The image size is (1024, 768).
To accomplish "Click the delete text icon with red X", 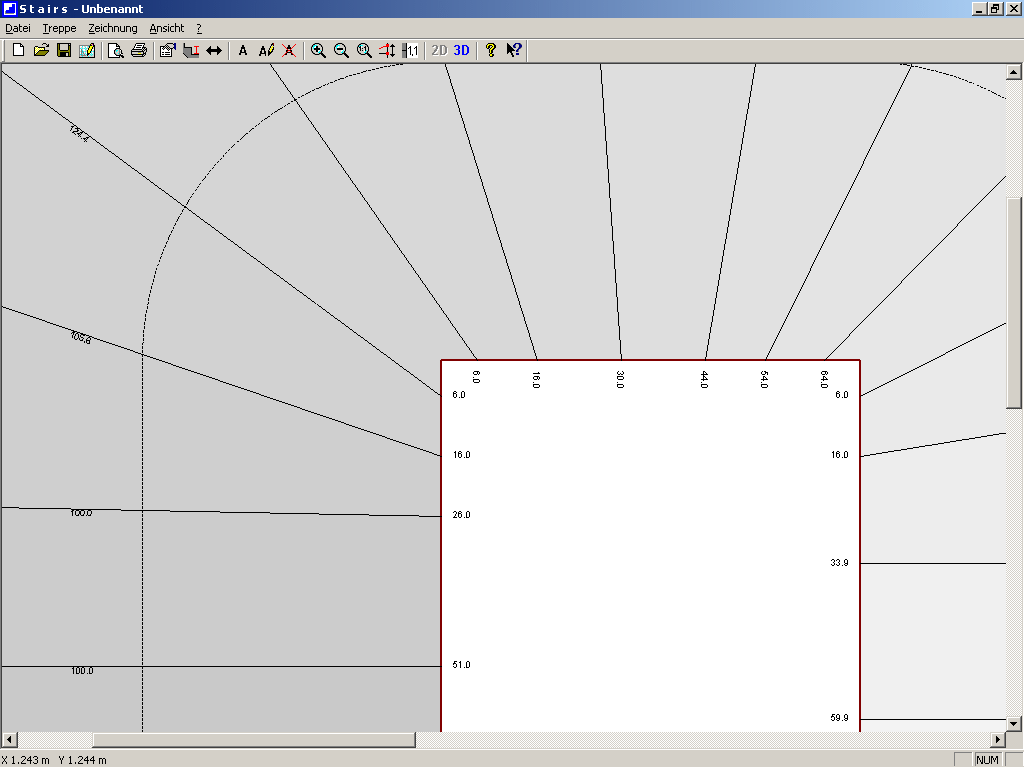I will (x=289, y=50).
